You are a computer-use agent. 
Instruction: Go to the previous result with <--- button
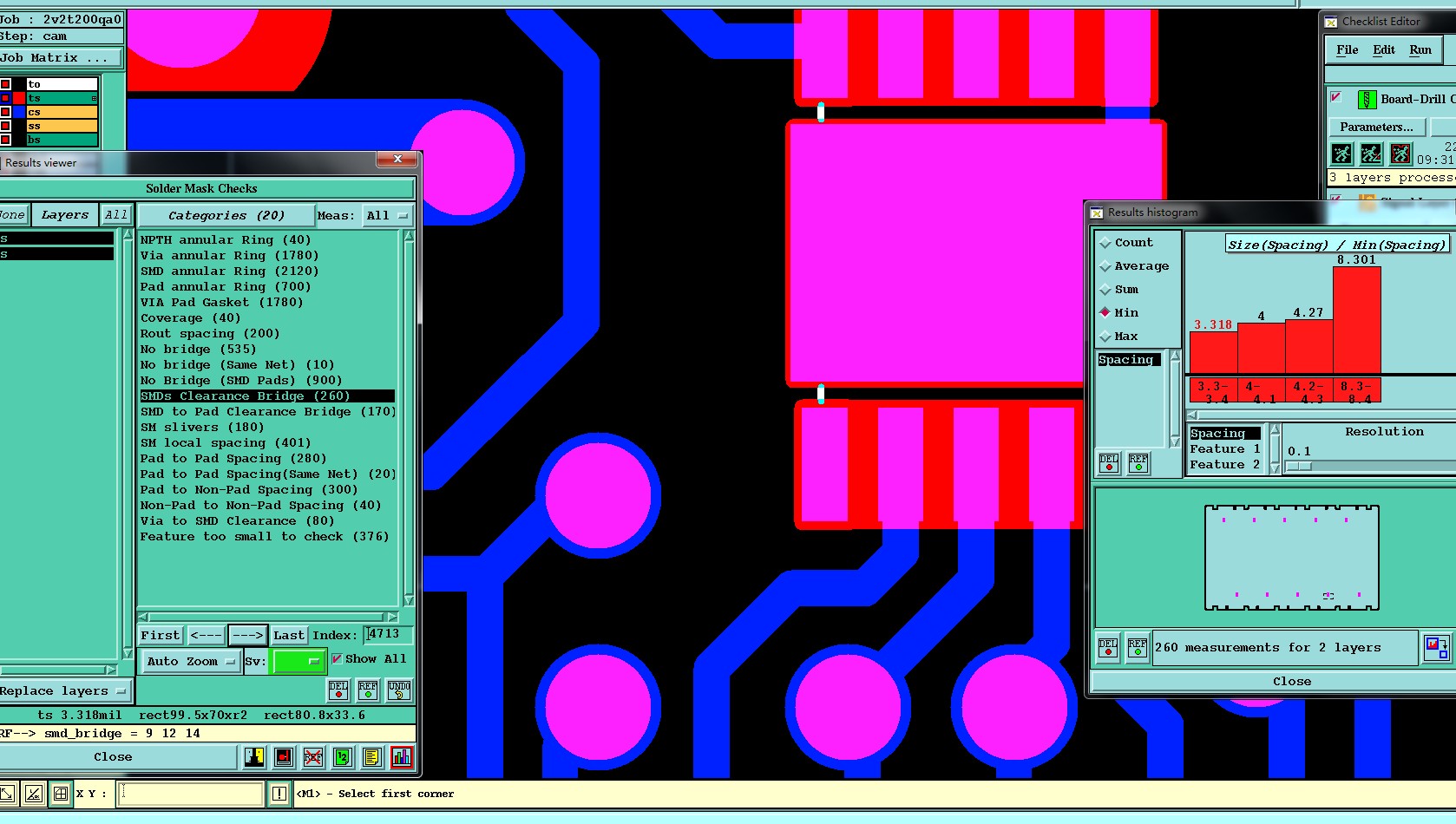click(x=206, y=635)
